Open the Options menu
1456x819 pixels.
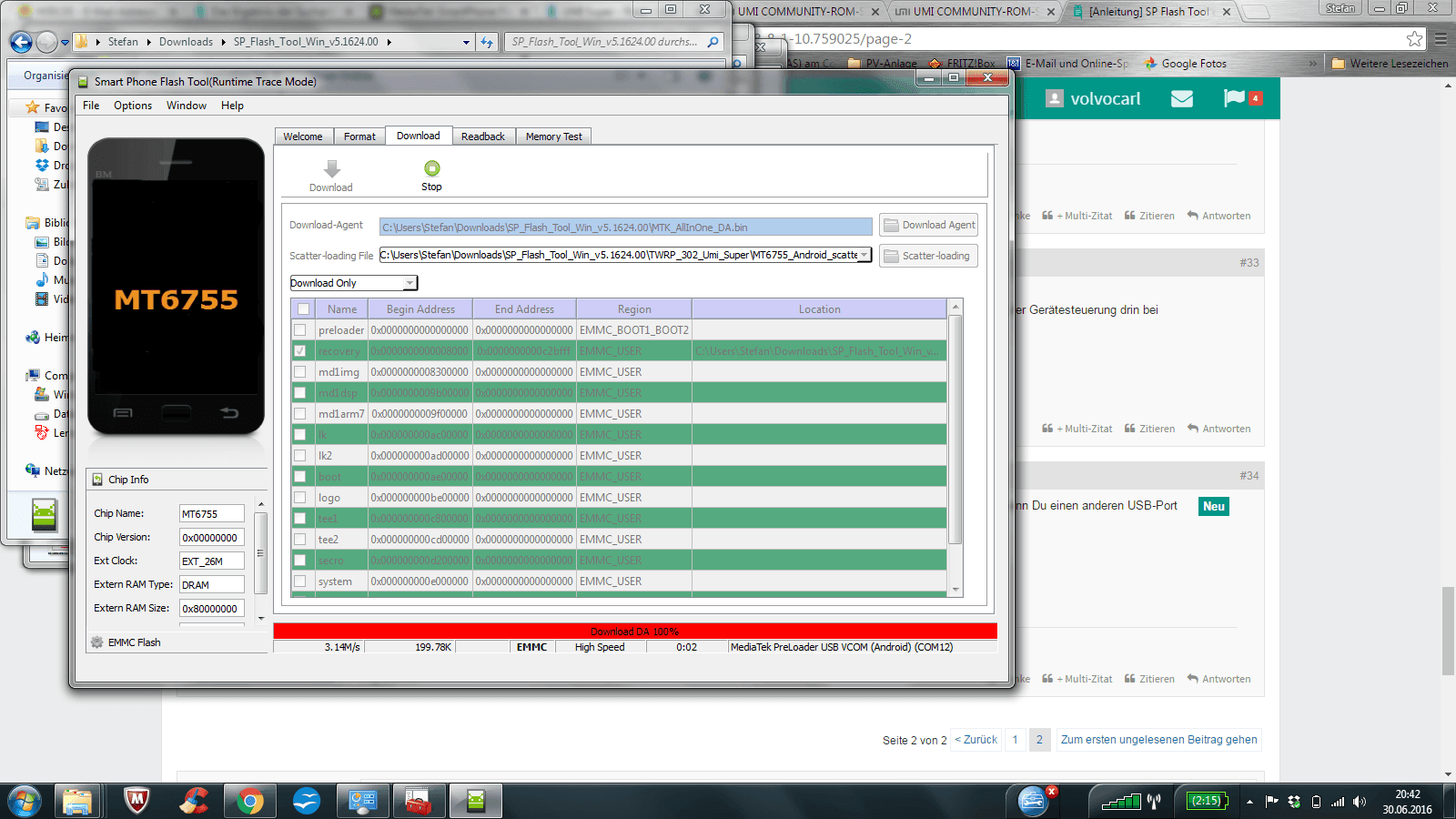tap(133, 106)
